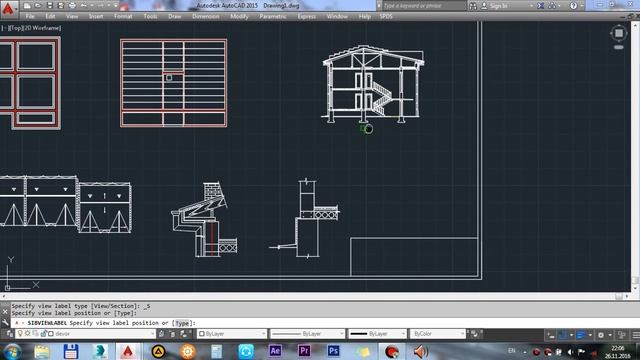
Task: Click the vertical scrollbar down arrow
Action: [635, 288]
